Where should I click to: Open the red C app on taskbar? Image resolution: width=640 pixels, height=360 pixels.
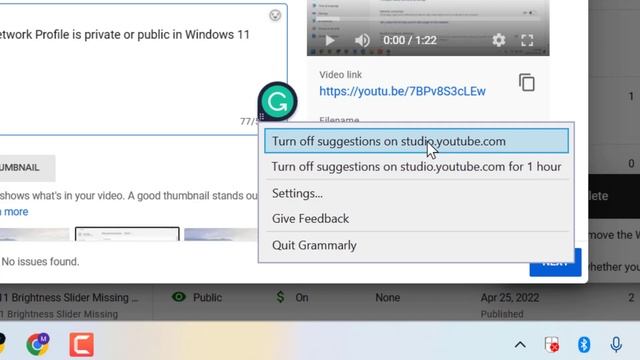(81, 345)
